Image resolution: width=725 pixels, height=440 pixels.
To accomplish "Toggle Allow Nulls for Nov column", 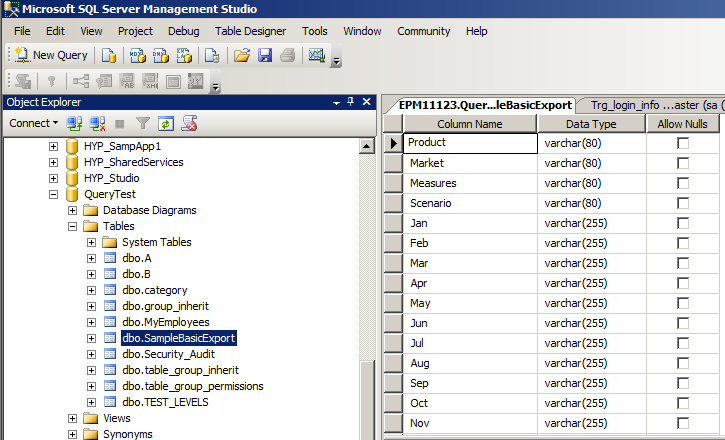I will click(682, 423).
